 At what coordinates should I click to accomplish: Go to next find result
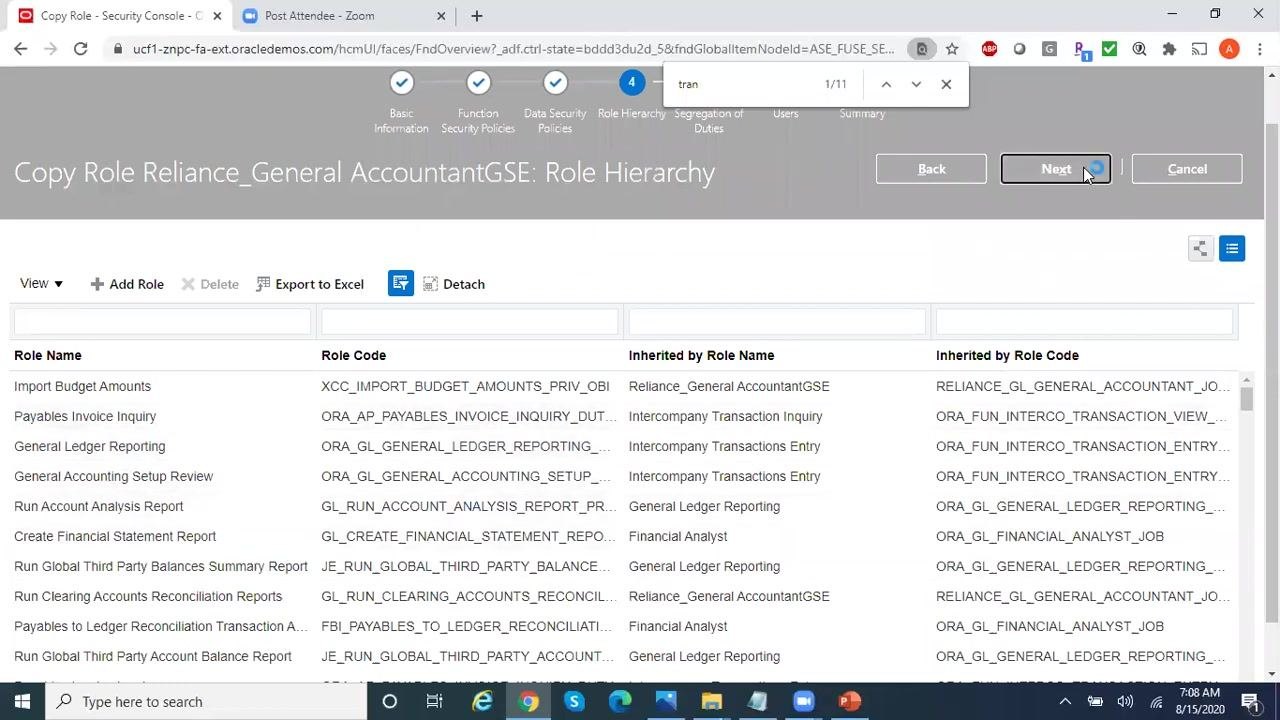(x=916, y=84)
